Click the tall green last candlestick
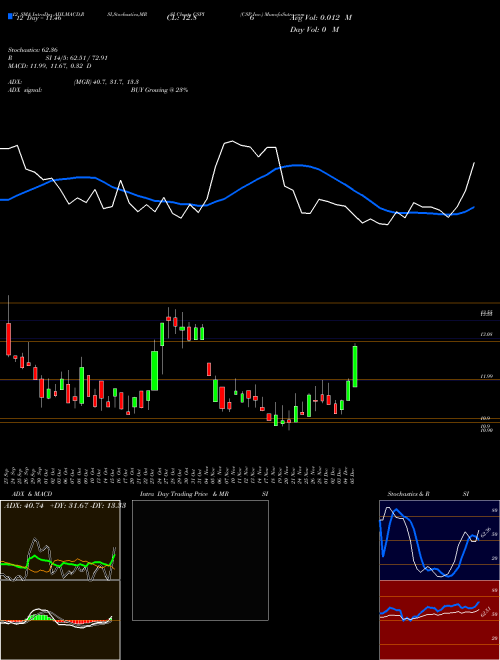This screenshot has height=660, width=500. (x=355, y=366)
